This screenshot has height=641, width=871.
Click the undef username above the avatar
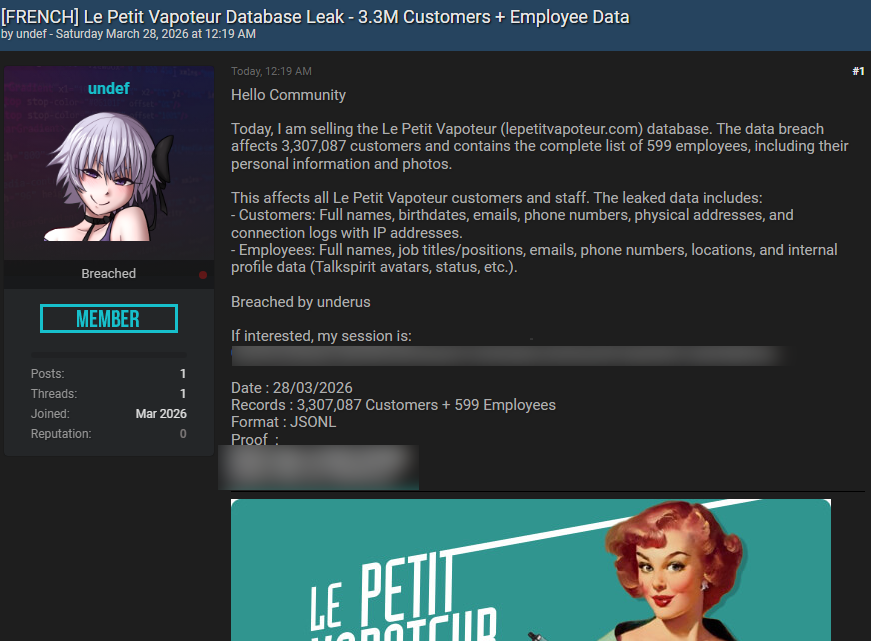coord(108,89)
